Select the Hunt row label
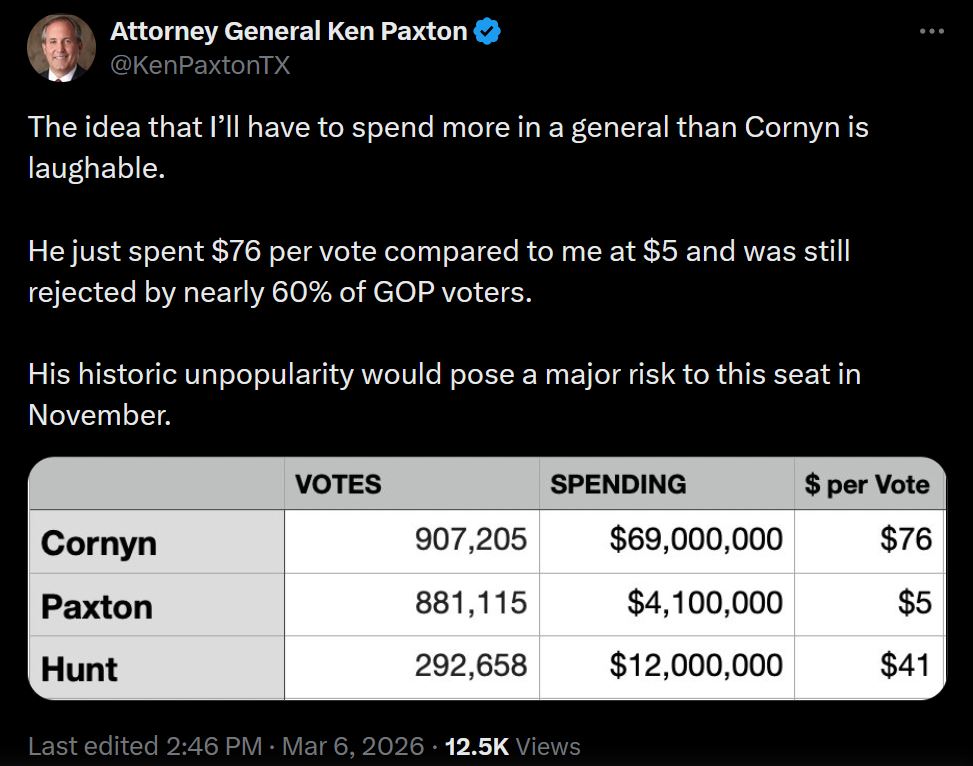 pyautogui.click(x=80, y=668)
